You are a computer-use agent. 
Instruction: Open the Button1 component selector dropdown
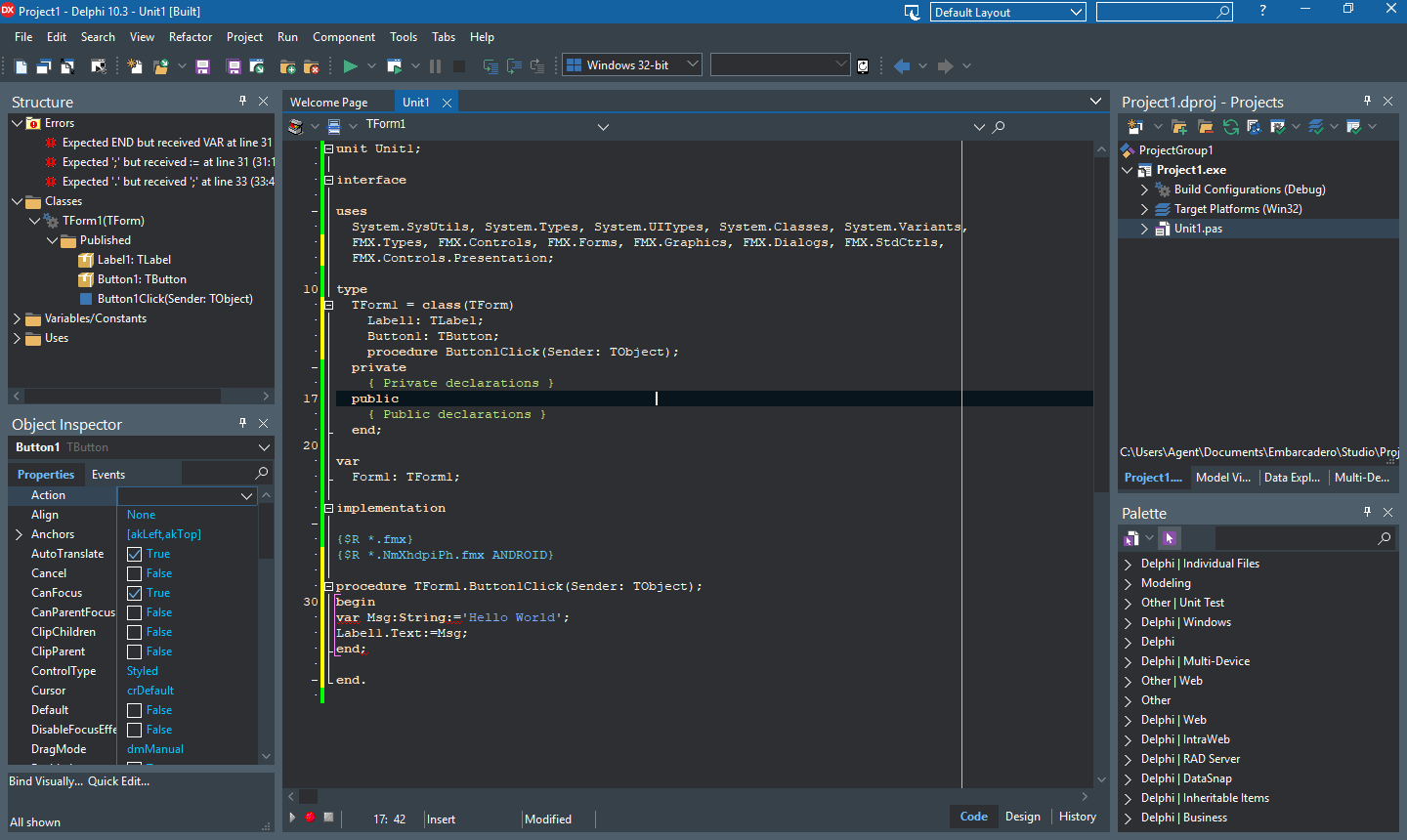point(263,447)
